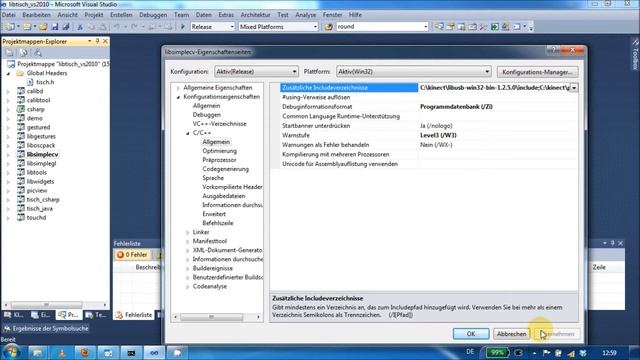The image size is (640, 360).
Task: Click the Save disk icon in toolbar
Action: [x=54, y=27]
